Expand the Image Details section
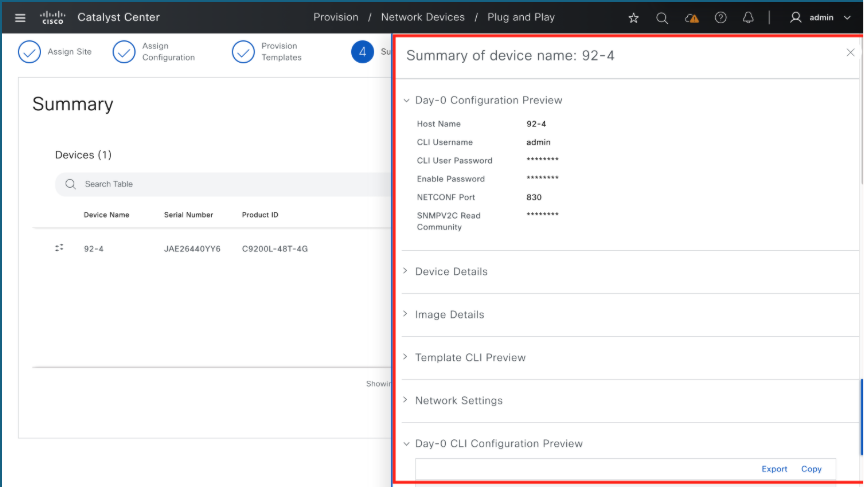This screenshot has width=864, height=487. (406, 314)
